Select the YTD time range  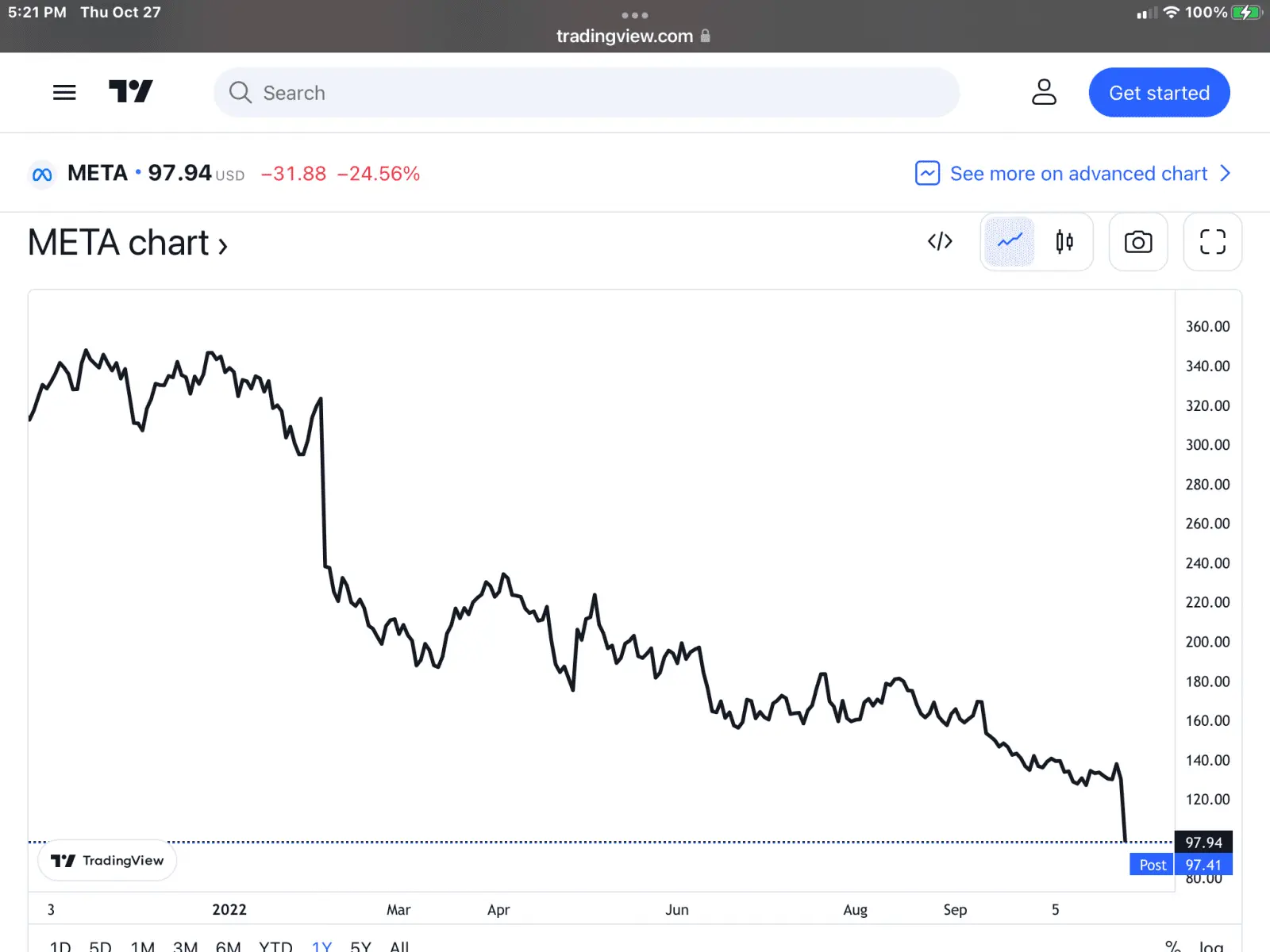click(275, 946)
